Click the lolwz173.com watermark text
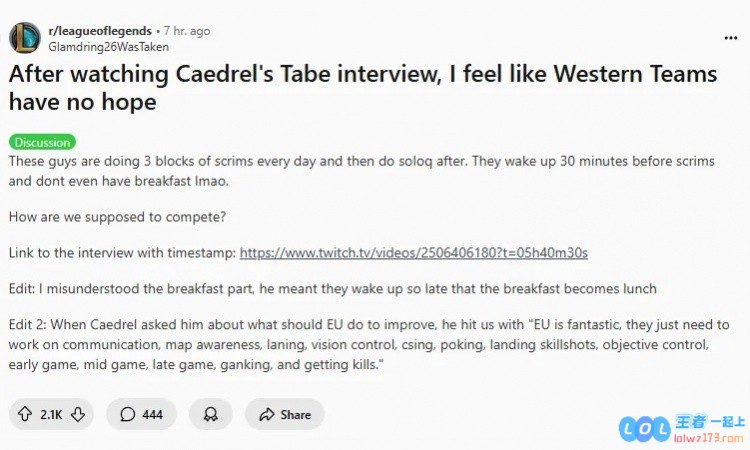This screenshot has width=750, height=450. point(709,438)
